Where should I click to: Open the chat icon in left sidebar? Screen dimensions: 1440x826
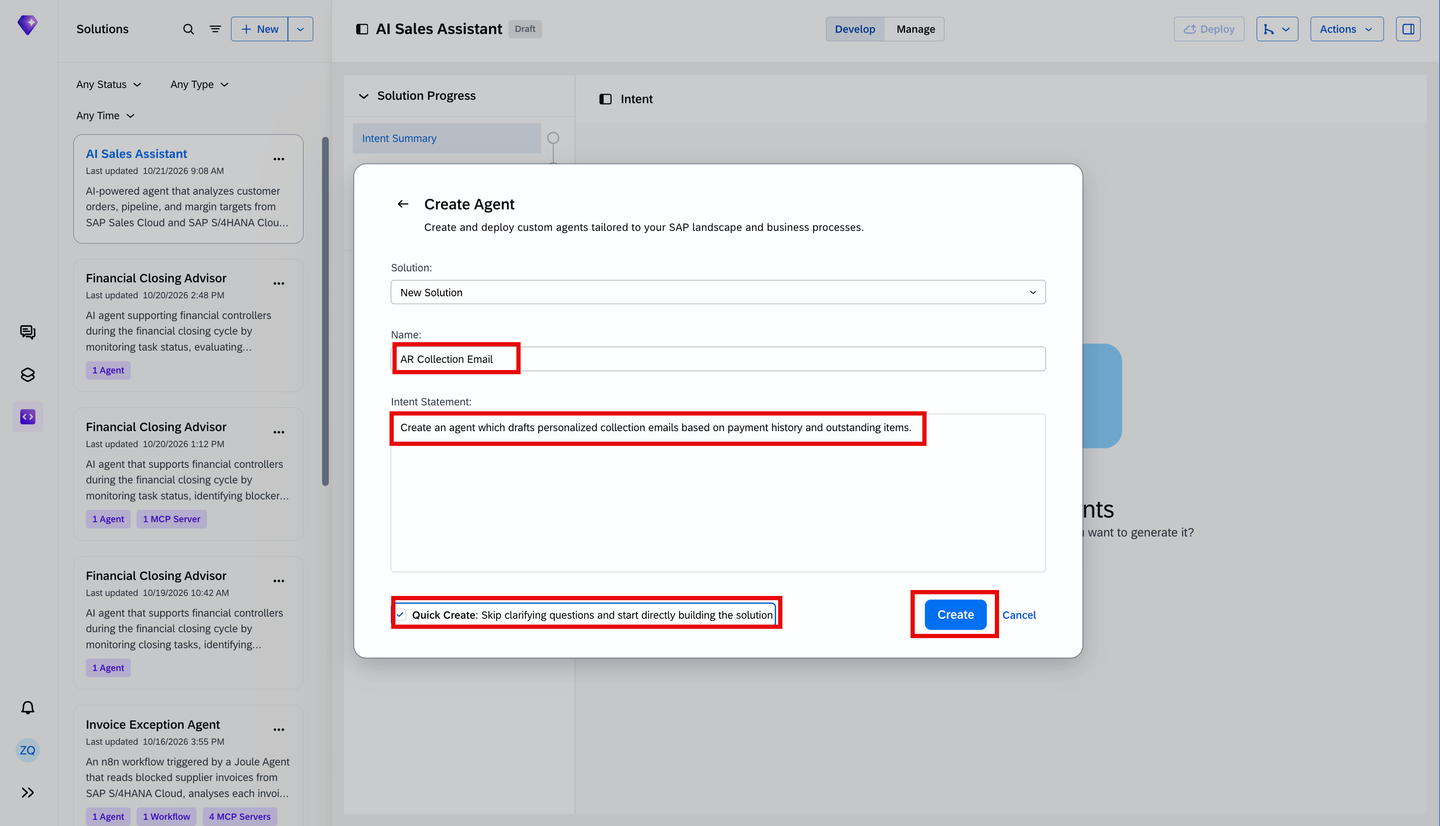tap(28, 332)
